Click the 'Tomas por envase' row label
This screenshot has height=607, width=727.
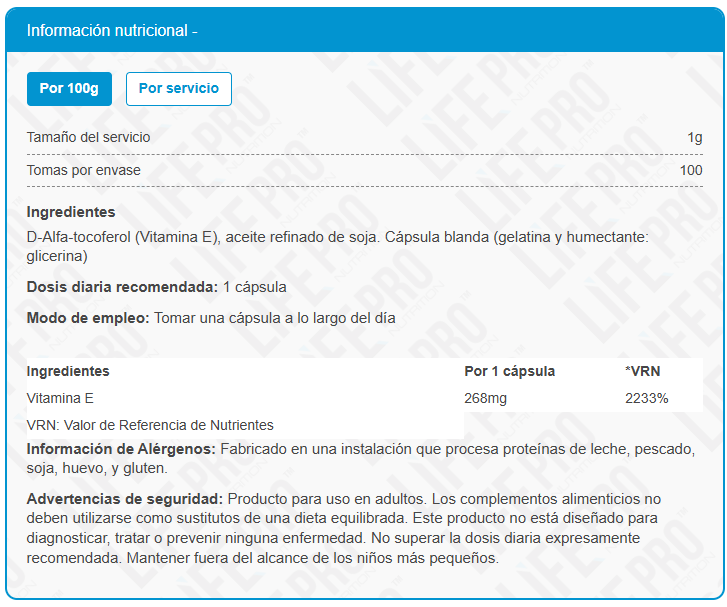click(x=84, y=170)
